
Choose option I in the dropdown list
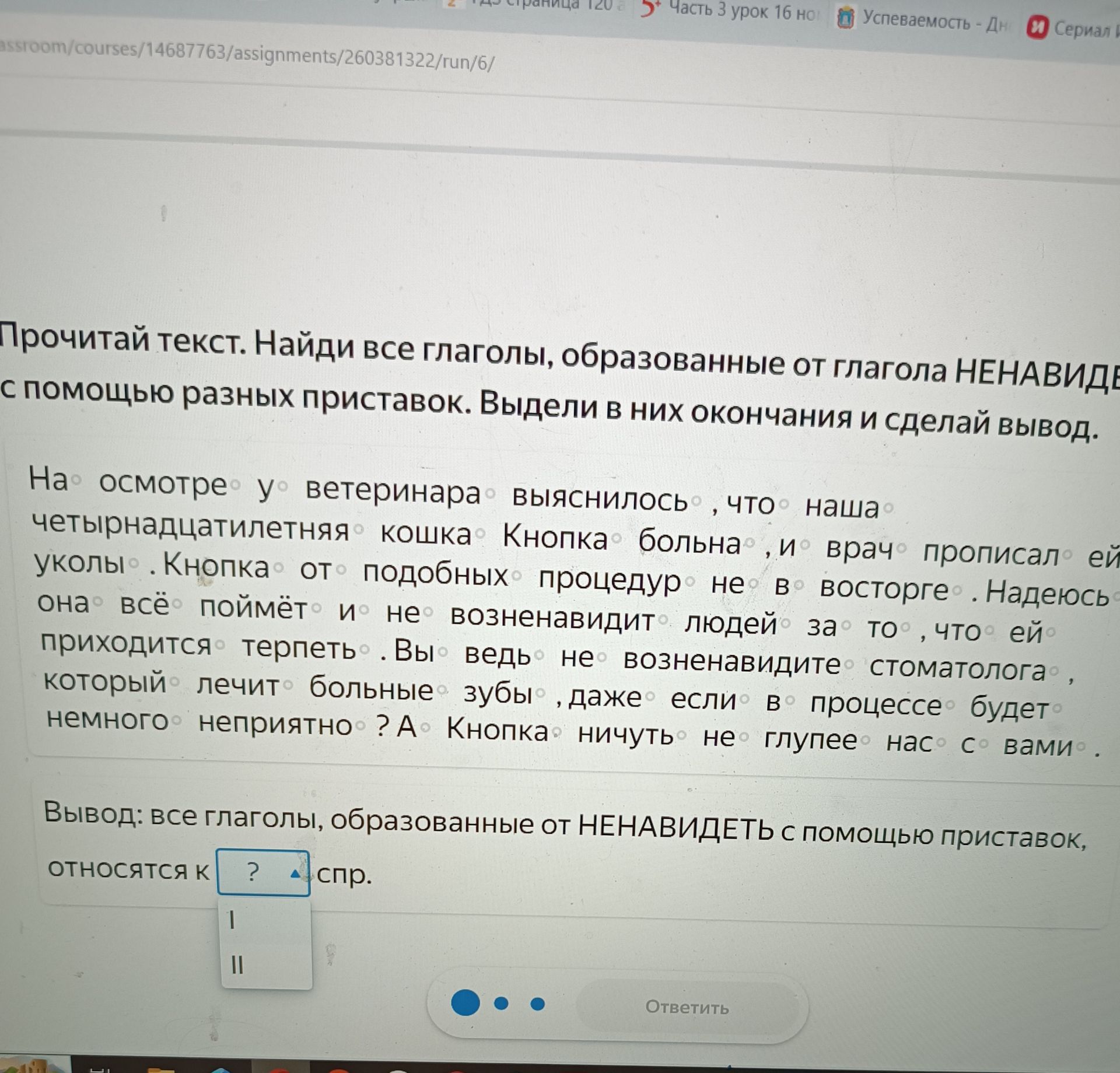pos(233,920)
